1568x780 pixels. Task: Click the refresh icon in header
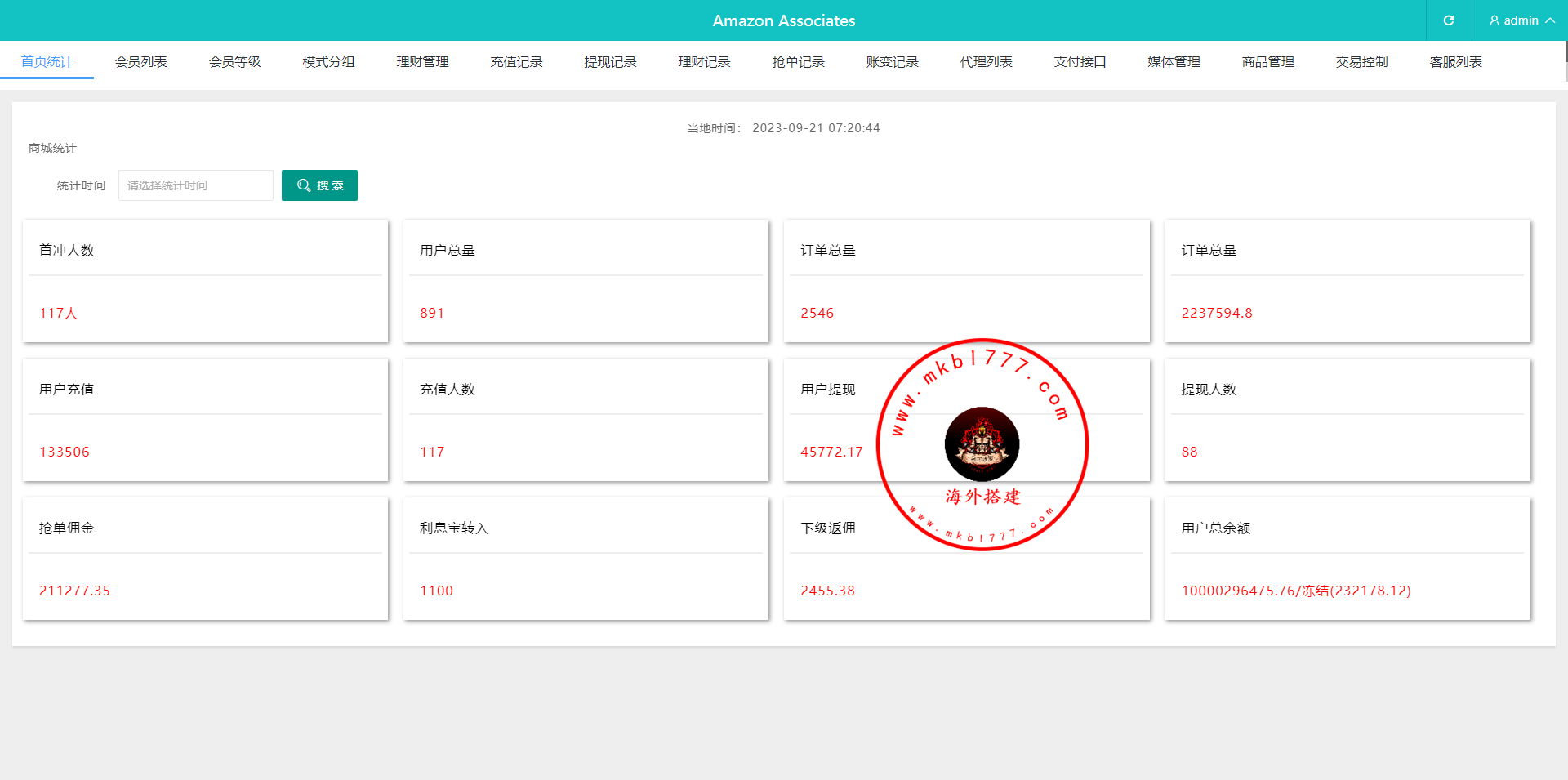pos(1449,20)
